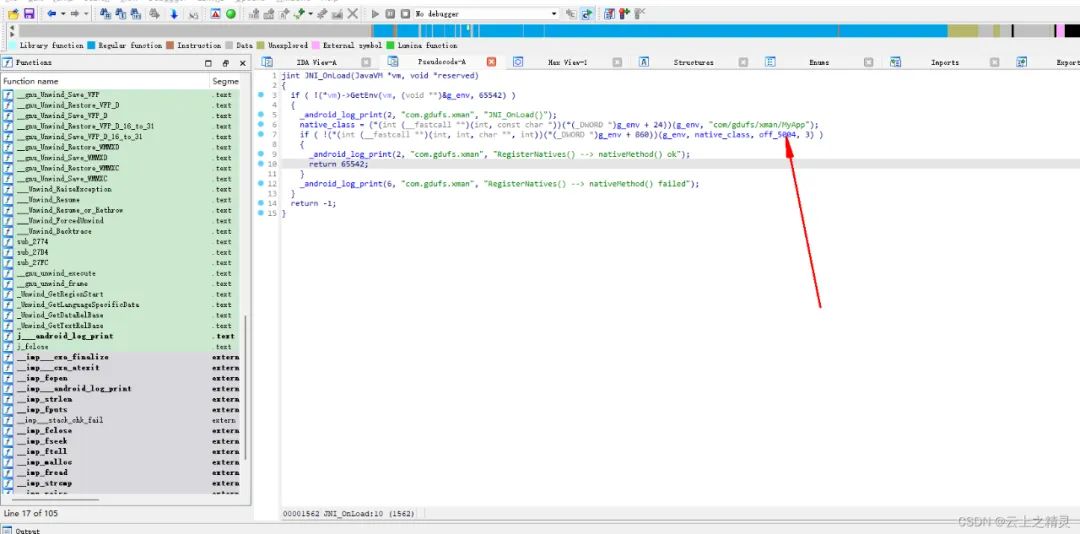
Task: Sort by the 'Function name' column header
Action: click(105, 81)
